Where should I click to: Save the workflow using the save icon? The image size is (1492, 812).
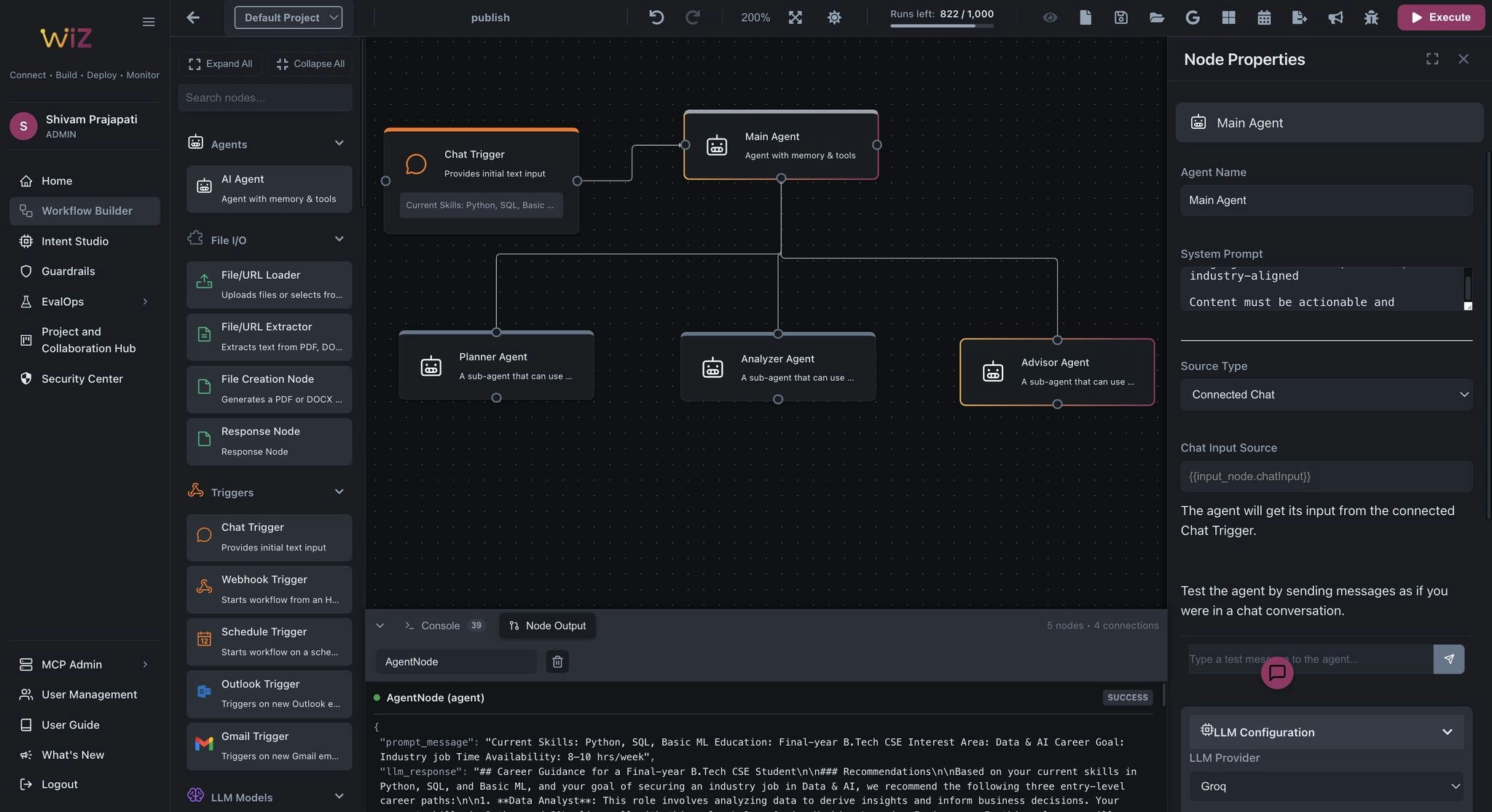point(1120,17)
